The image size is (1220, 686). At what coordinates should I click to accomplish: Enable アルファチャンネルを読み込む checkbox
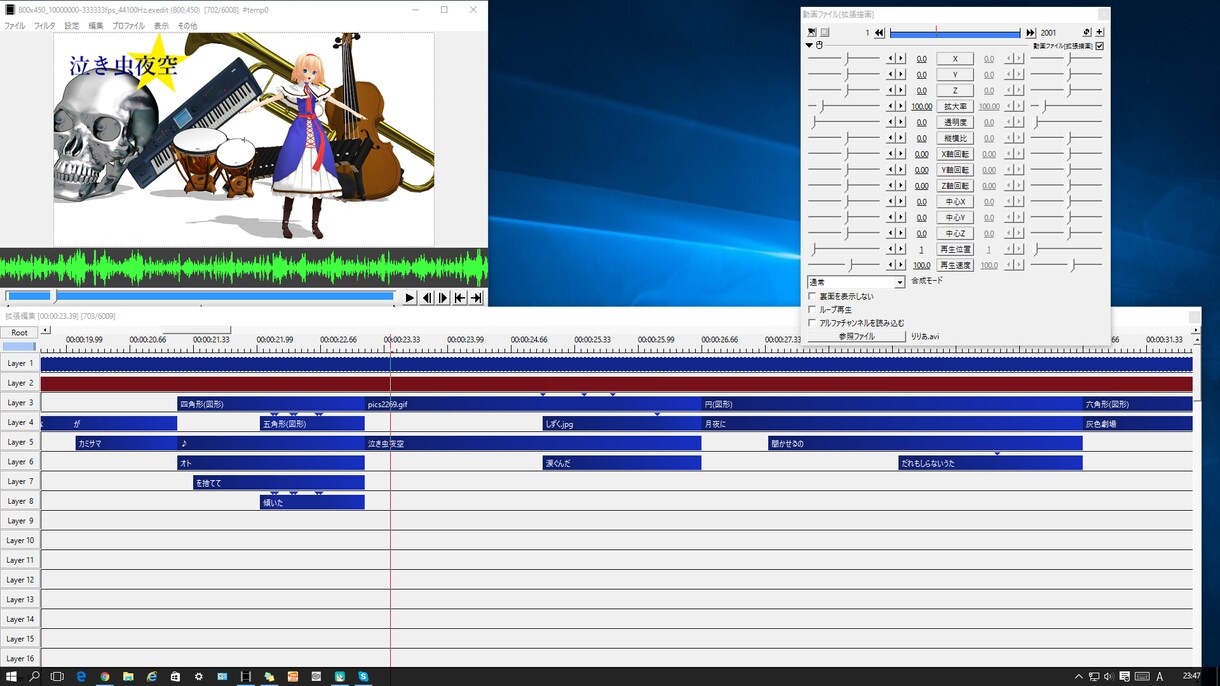[x=811, y=323]
